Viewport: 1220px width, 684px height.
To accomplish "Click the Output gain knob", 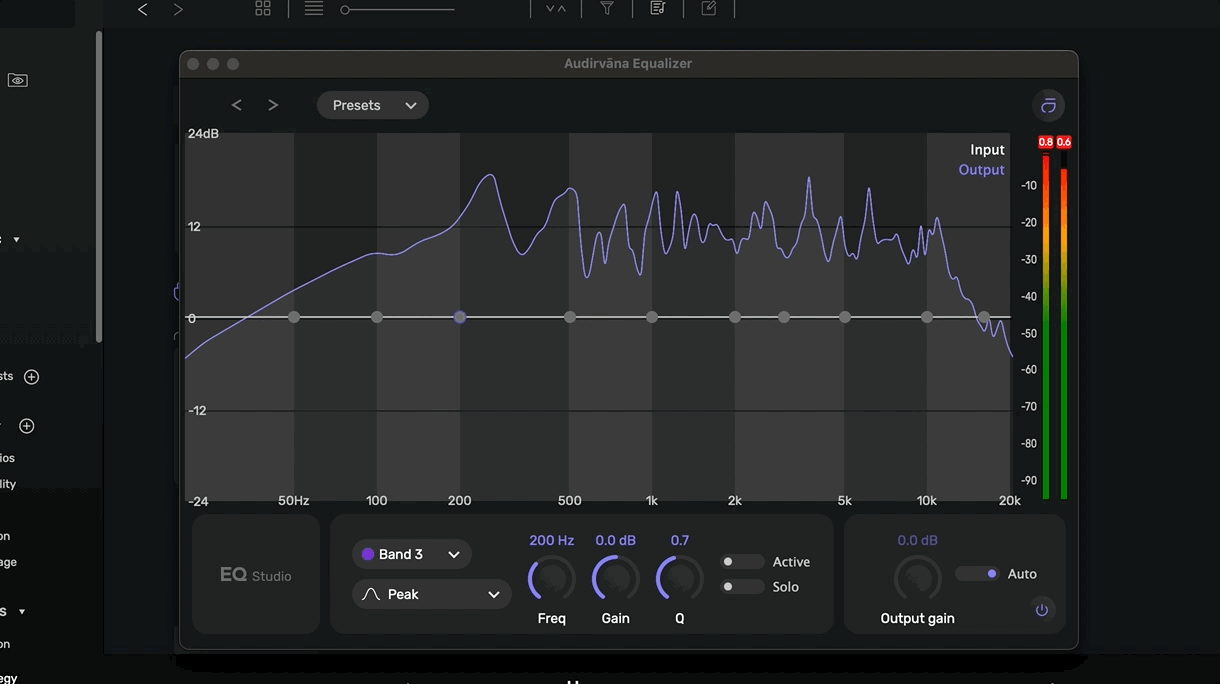I will pos(917,580).
